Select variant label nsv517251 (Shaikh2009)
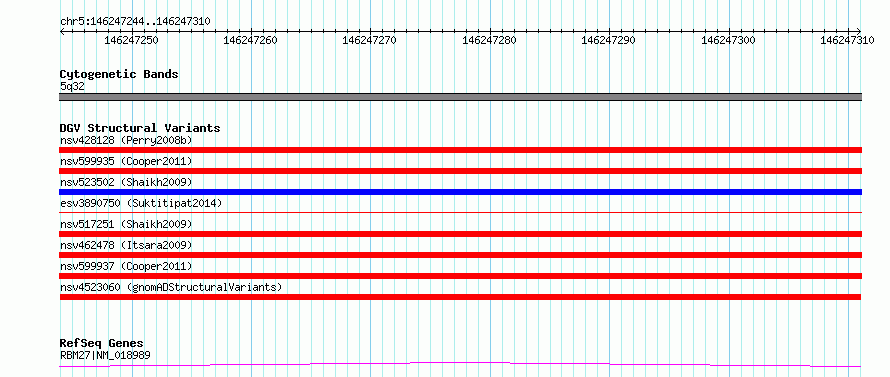Viewport: 890px width, 377px height. point(126,224)
